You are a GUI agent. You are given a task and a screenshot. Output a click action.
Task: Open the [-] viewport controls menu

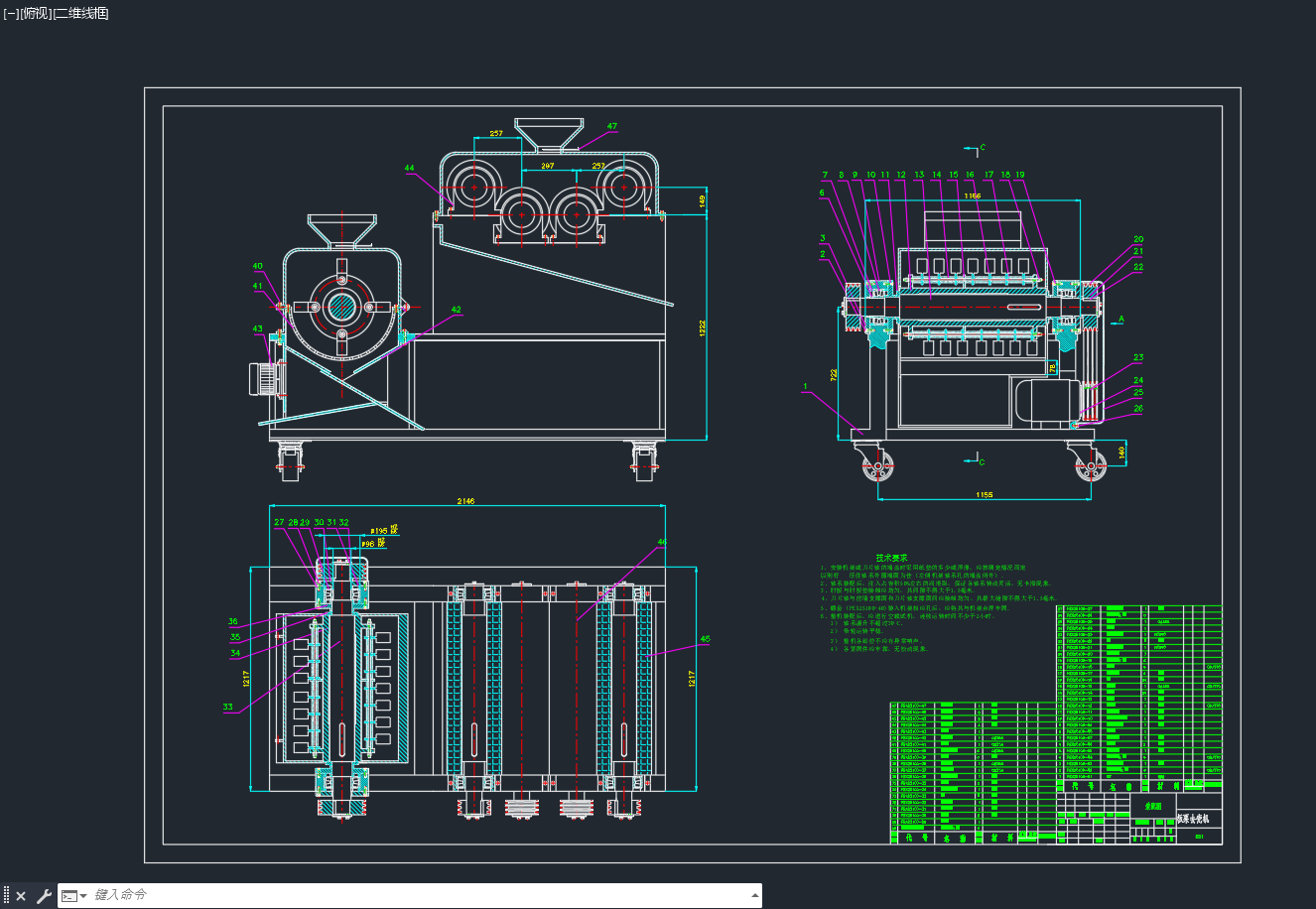click(x=11, y=13)
